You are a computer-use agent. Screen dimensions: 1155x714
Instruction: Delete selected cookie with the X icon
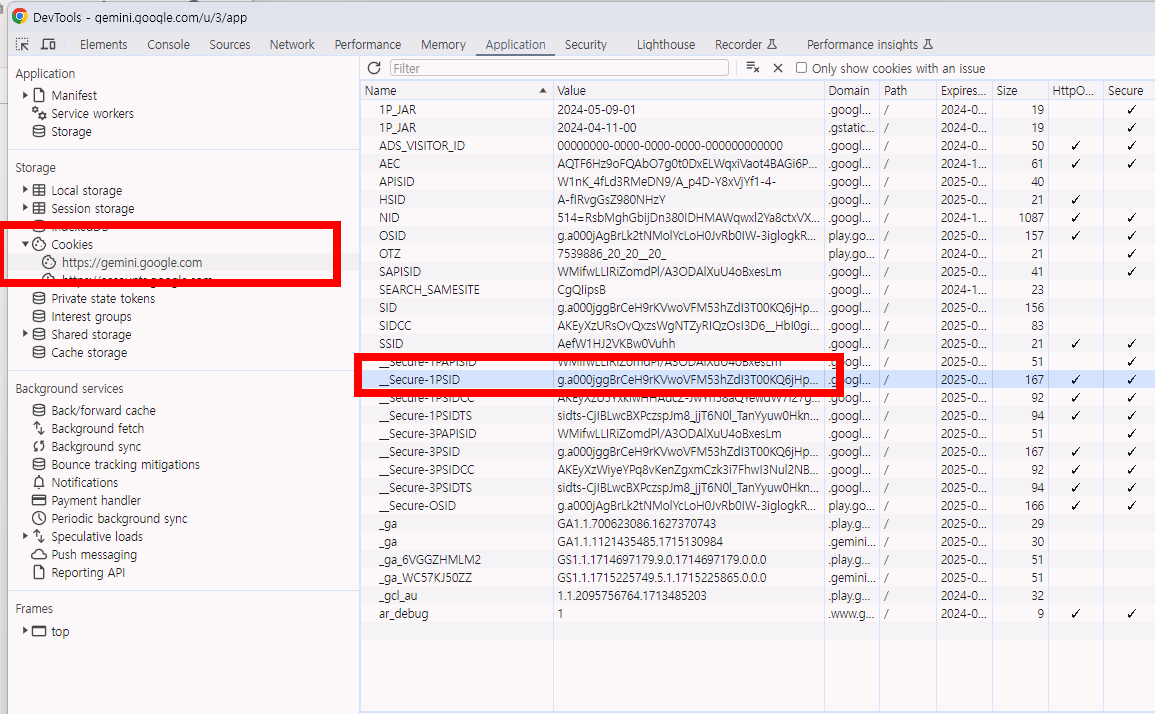pos(778,68)
